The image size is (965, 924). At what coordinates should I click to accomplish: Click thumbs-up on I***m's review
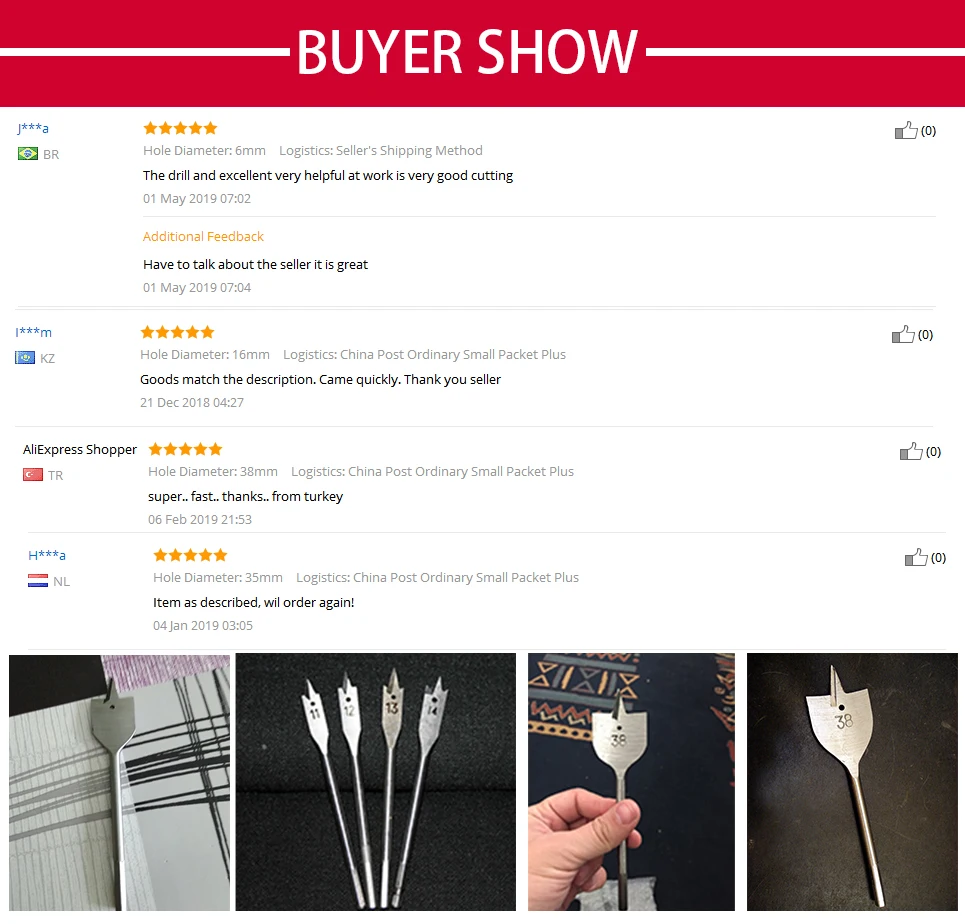pyautogui.click(x=903, y=334)
